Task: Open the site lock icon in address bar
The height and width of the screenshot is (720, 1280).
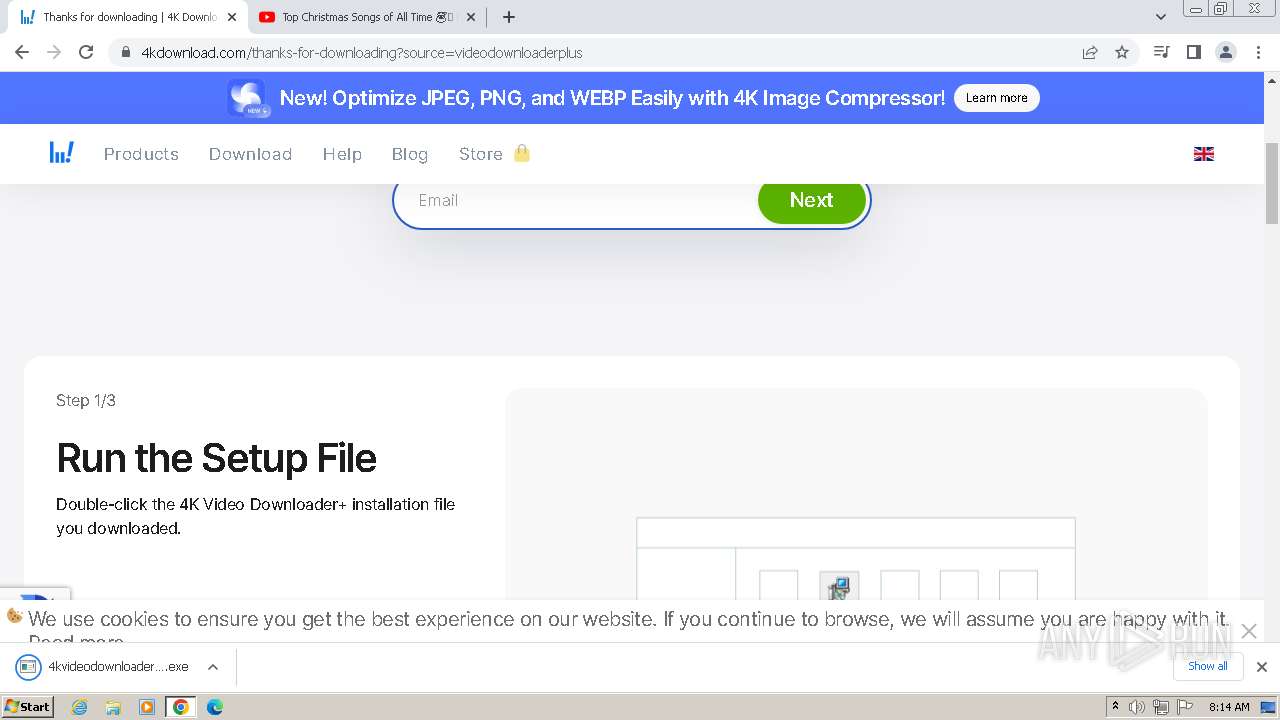Action: pos(125,52)
